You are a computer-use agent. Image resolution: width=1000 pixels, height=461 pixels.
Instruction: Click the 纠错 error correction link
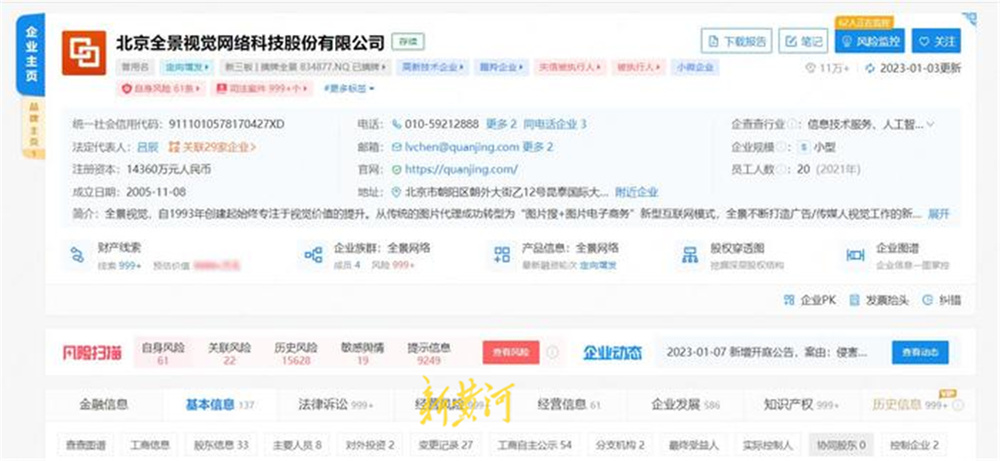[943, 300]
